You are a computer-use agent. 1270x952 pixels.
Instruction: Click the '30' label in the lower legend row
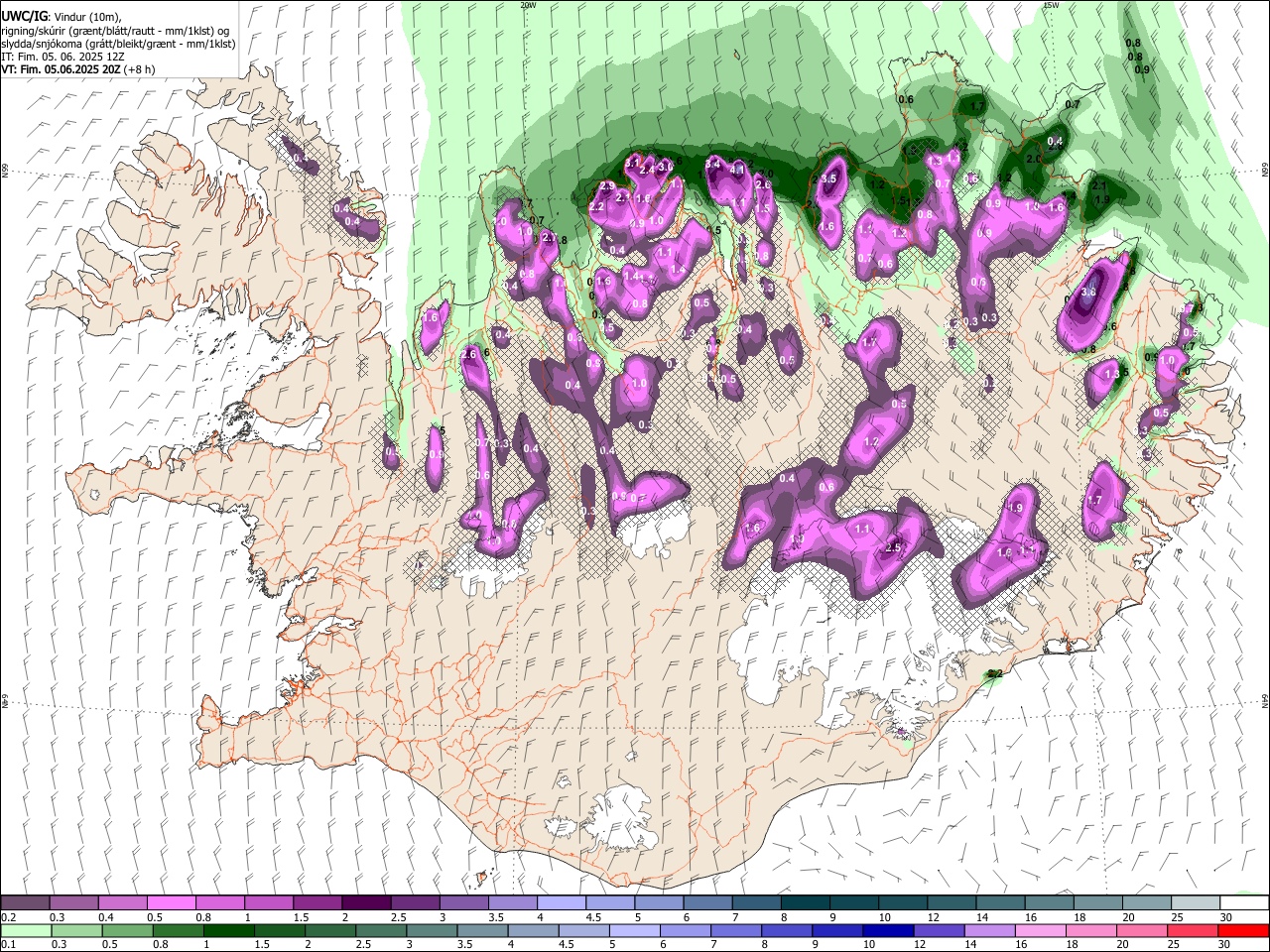(x=1225, y=944)
